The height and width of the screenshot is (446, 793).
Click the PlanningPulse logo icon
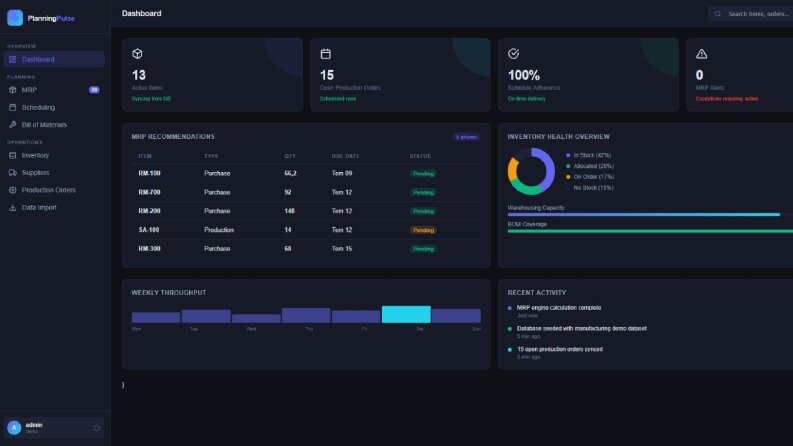pos(15,18)
